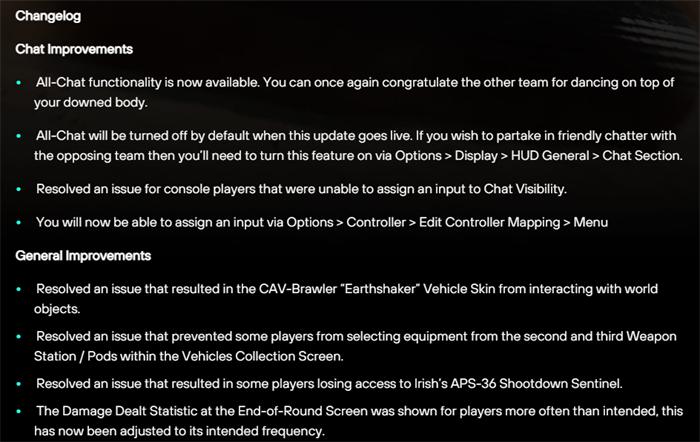Click the text 'Options > Display > HUD General'
Image resolution: width=700 pixels, height=442 pixels.
(492, 156)
